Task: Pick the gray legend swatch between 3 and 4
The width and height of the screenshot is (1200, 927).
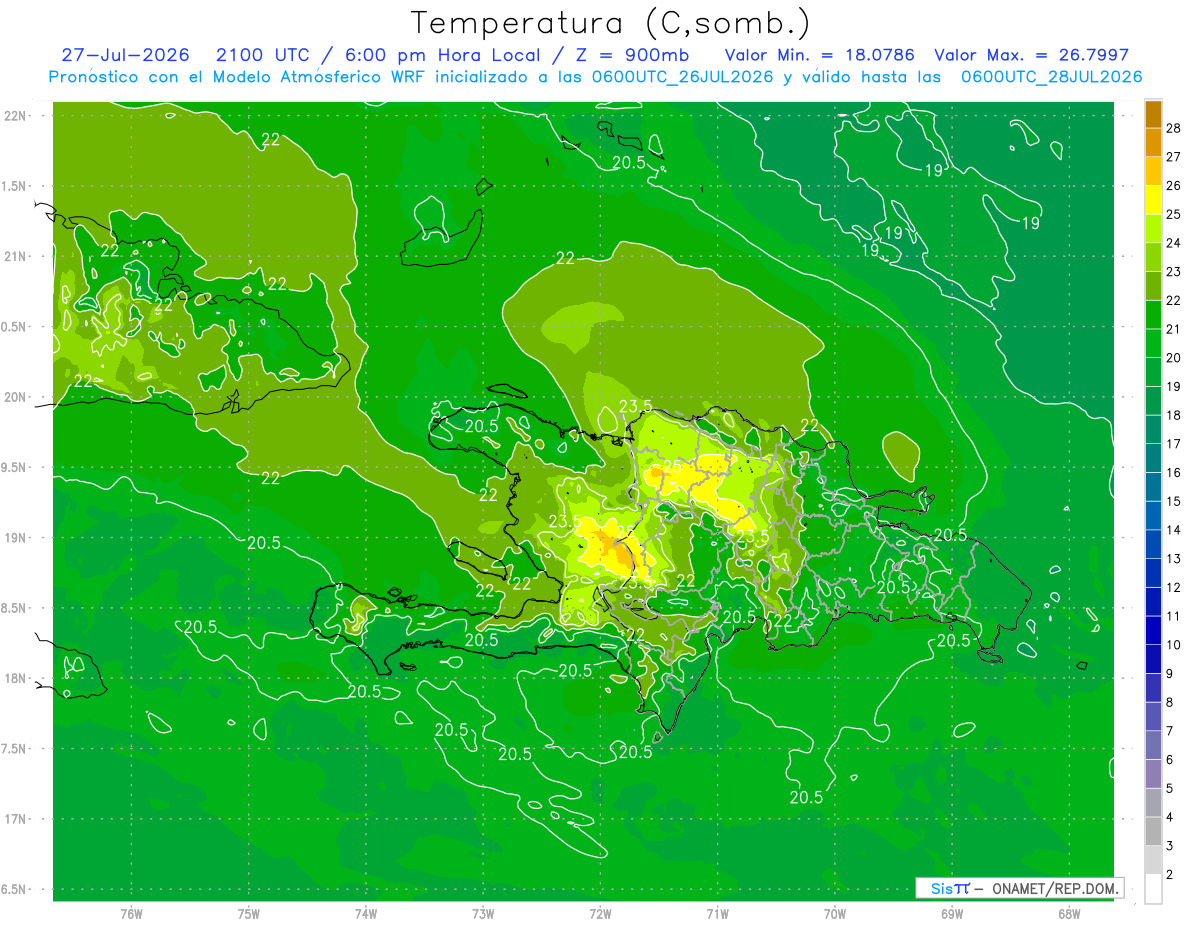Action: [x=1153, y=831]
